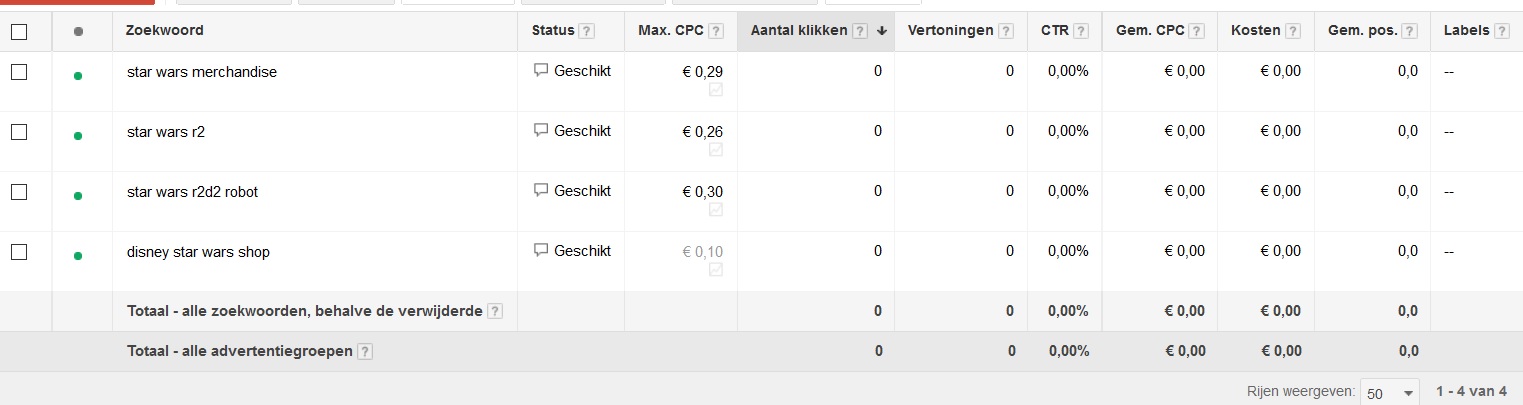Sort table by Kosten column header
This screenshot has height=405, width=1523.
tap(1257, 30)
